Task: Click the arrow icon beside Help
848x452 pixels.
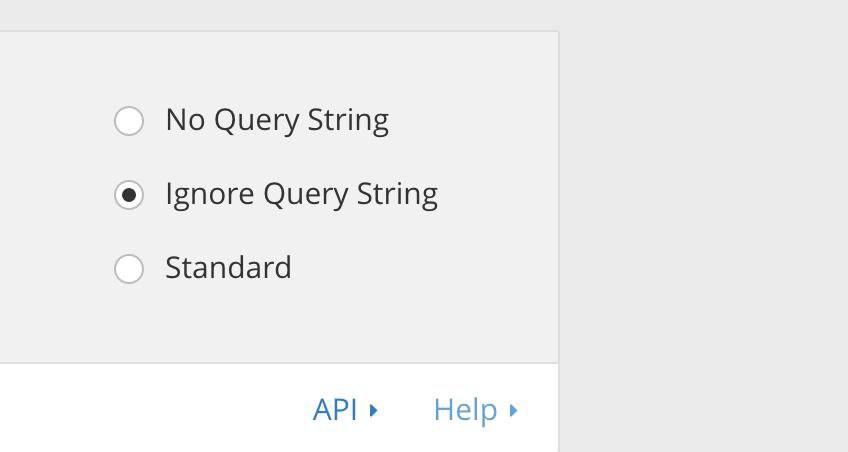Action: pos(513,410)
